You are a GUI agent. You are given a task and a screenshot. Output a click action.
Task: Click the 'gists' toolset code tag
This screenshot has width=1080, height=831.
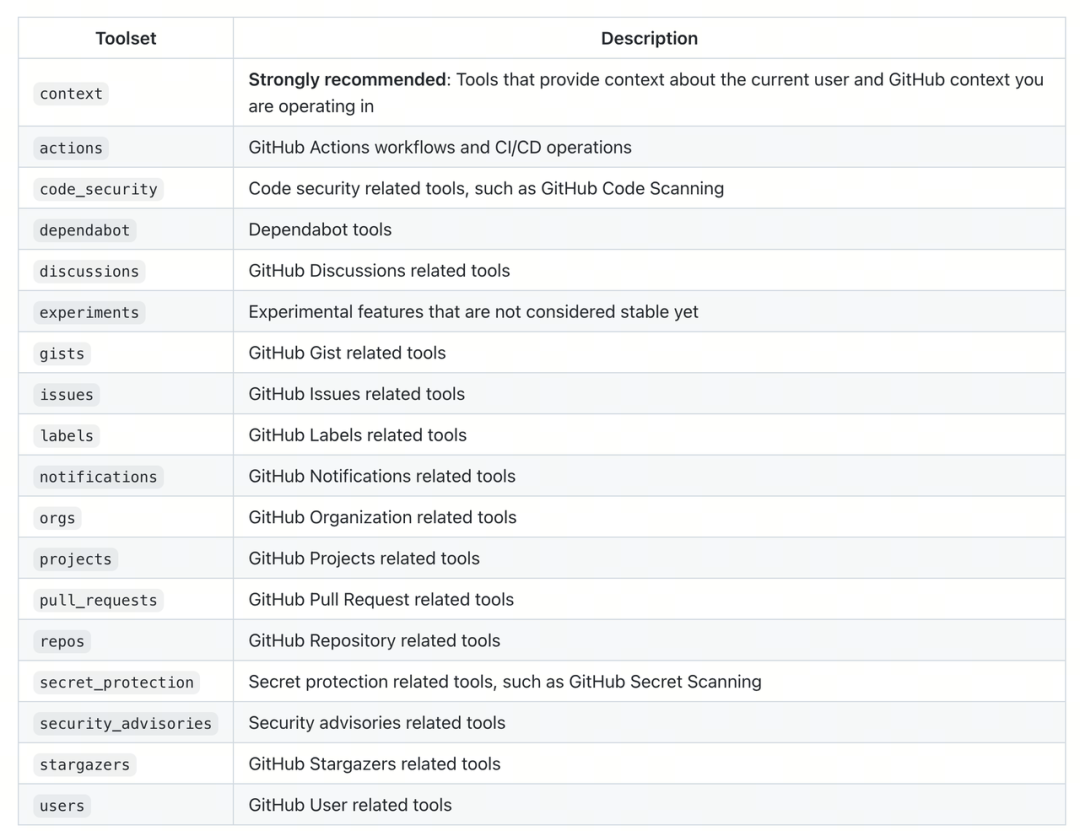[x=62, y=353]
